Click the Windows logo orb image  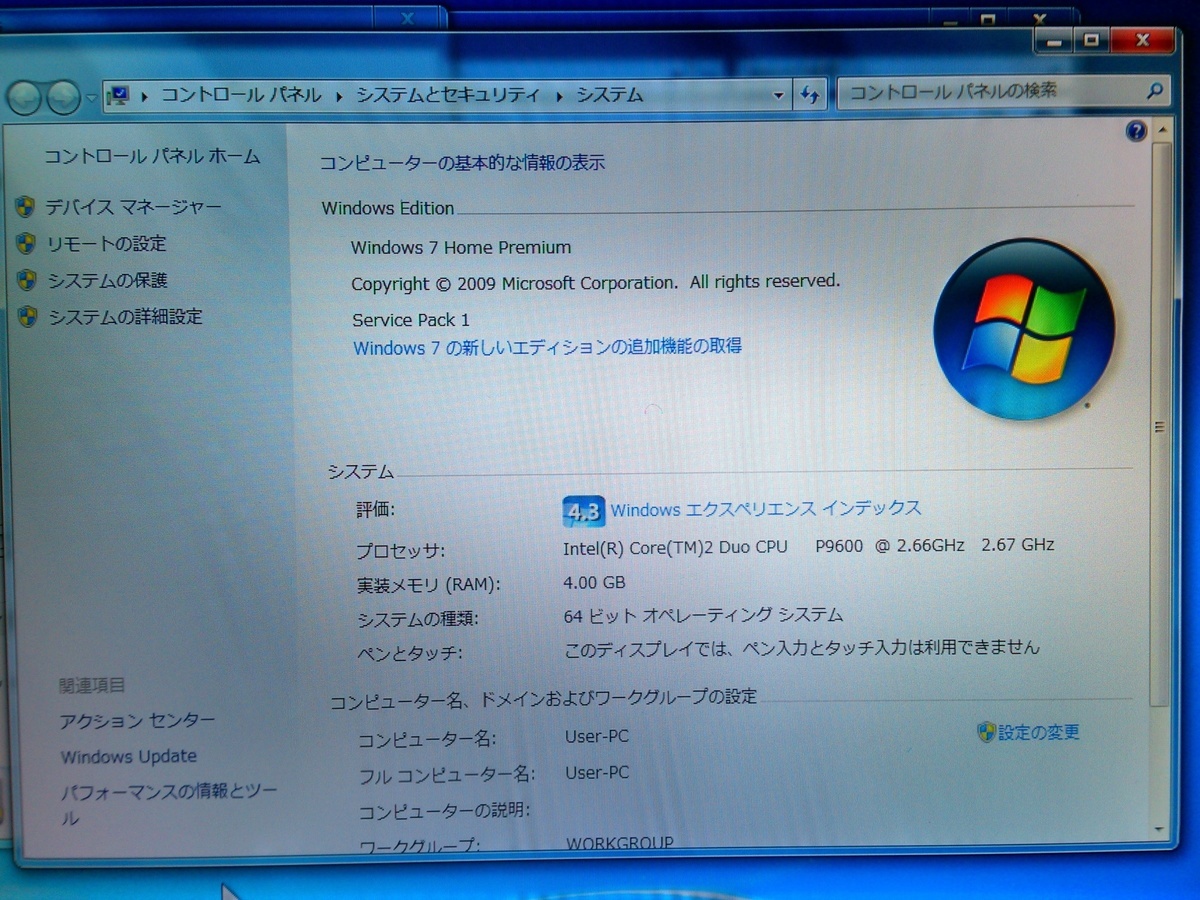pyautogui.click(x=1023, y=328)
